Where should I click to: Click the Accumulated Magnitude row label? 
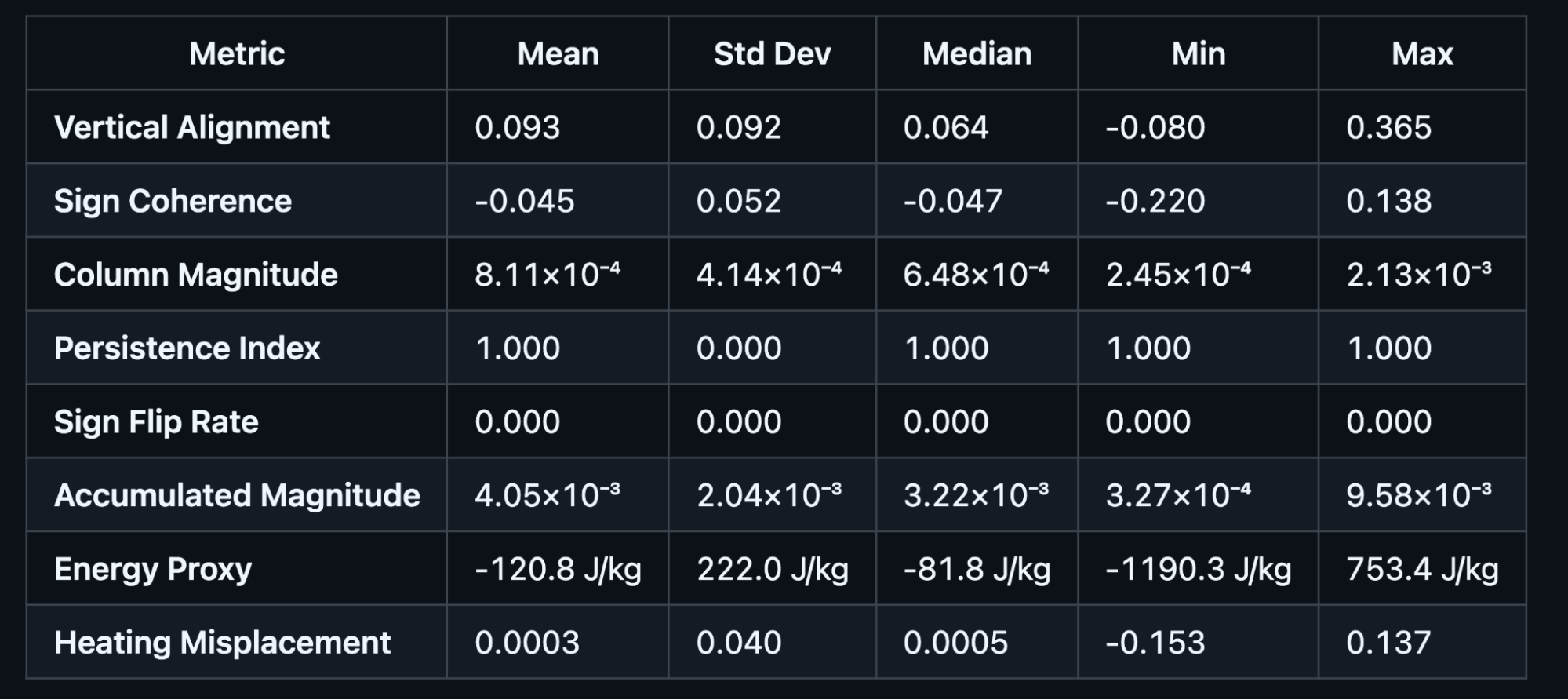(237, 496)
